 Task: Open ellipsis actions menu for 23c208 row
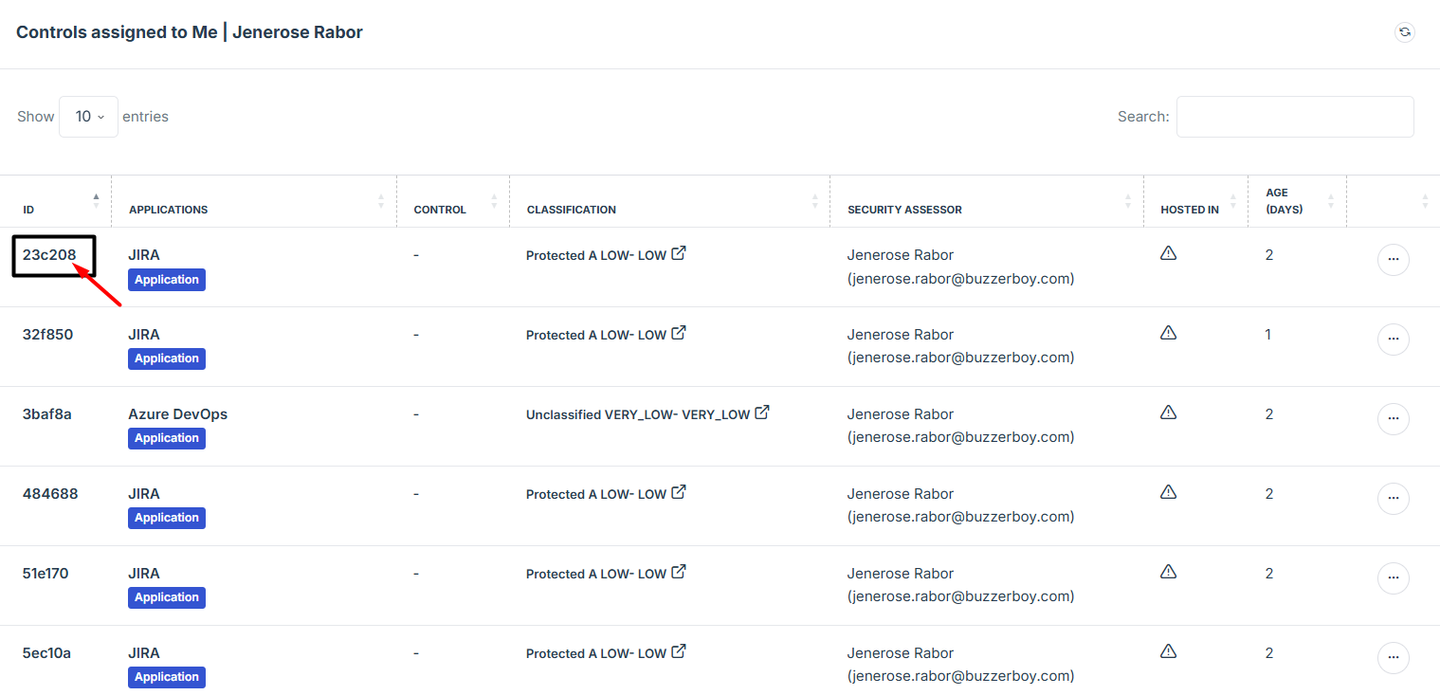click(x=1393, y=260)
